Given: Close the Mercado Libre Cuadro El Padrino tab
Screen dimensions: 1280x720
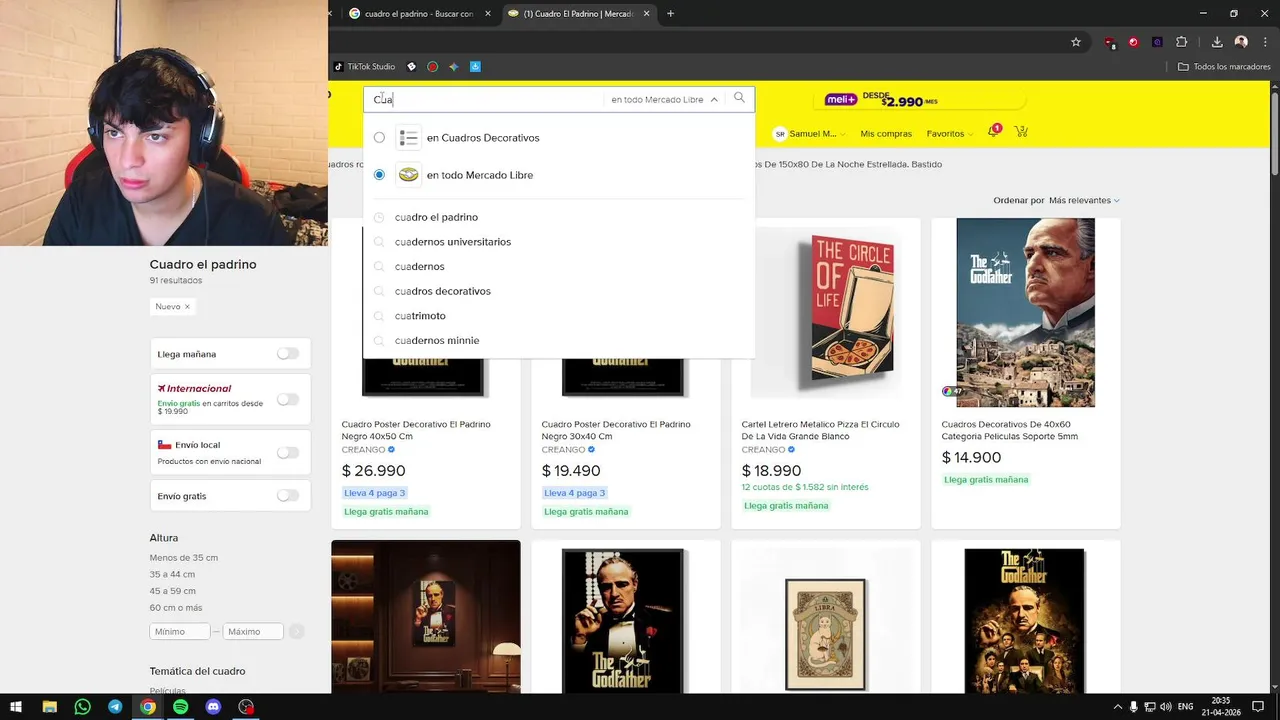Looking at the screenshot, I should click(646, 14).
